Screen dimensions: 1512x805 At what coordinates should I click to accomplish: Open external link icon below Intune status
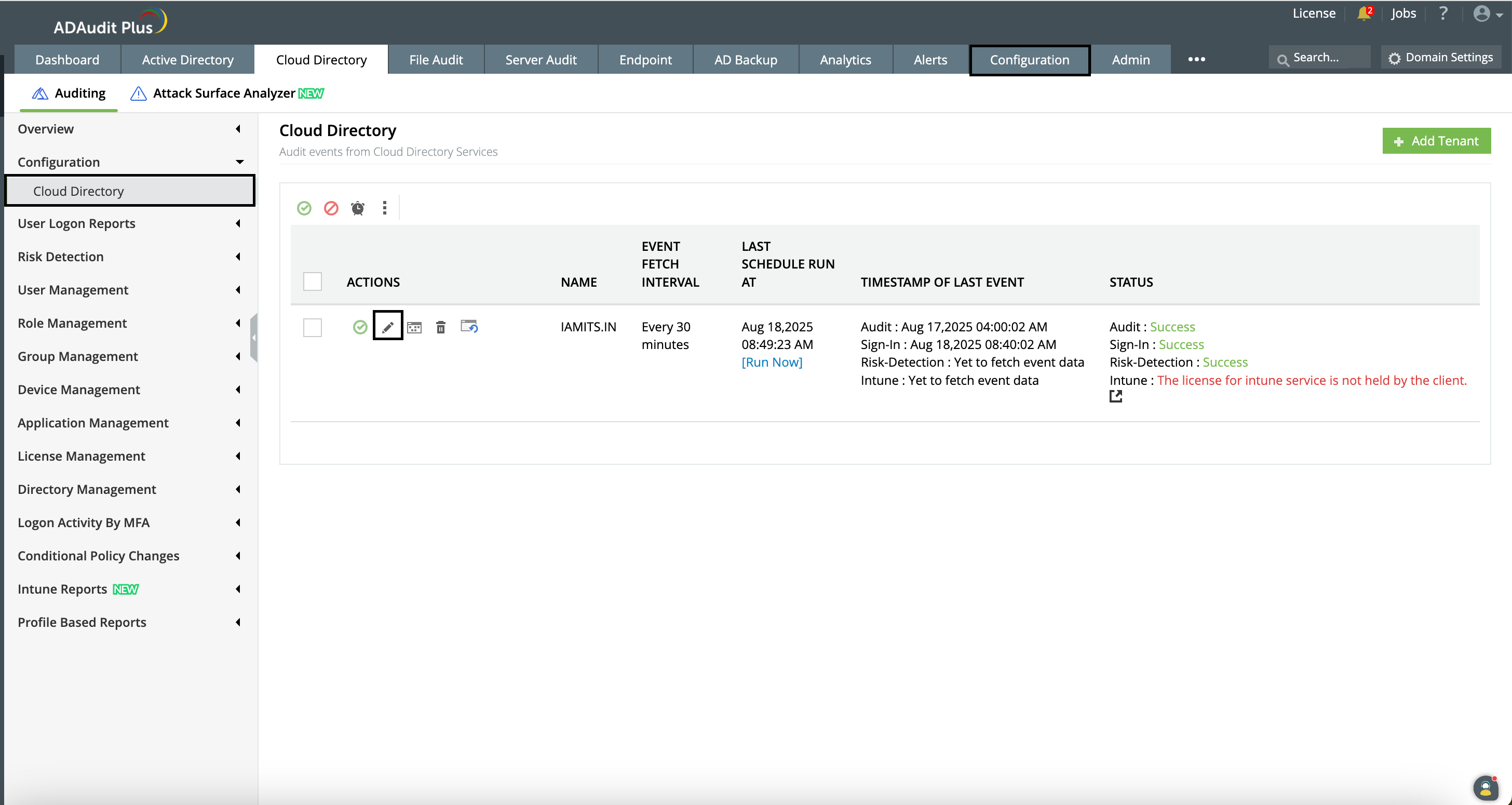(x=1116, y=396)
